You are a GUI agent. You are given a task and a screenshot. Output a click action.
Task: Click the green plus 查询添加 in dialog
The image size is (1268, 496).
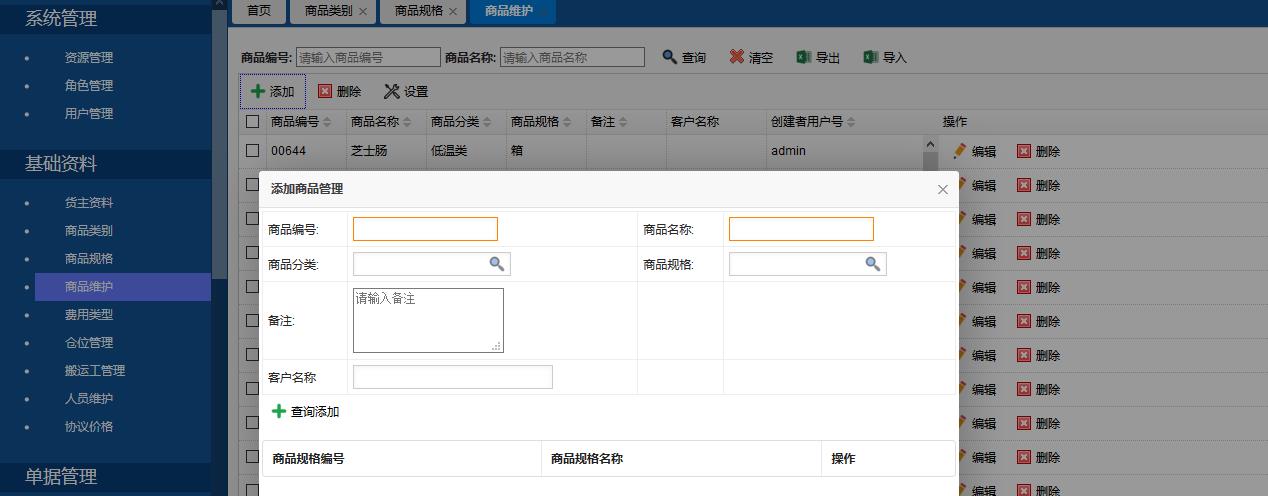(x=279, y=411)
